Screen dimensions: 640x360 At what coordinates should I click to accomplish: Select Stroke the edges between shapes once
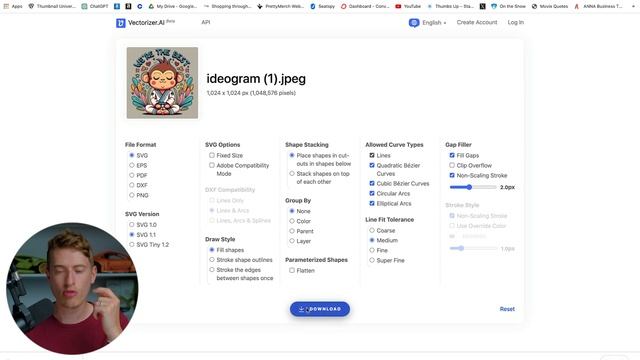212,270
